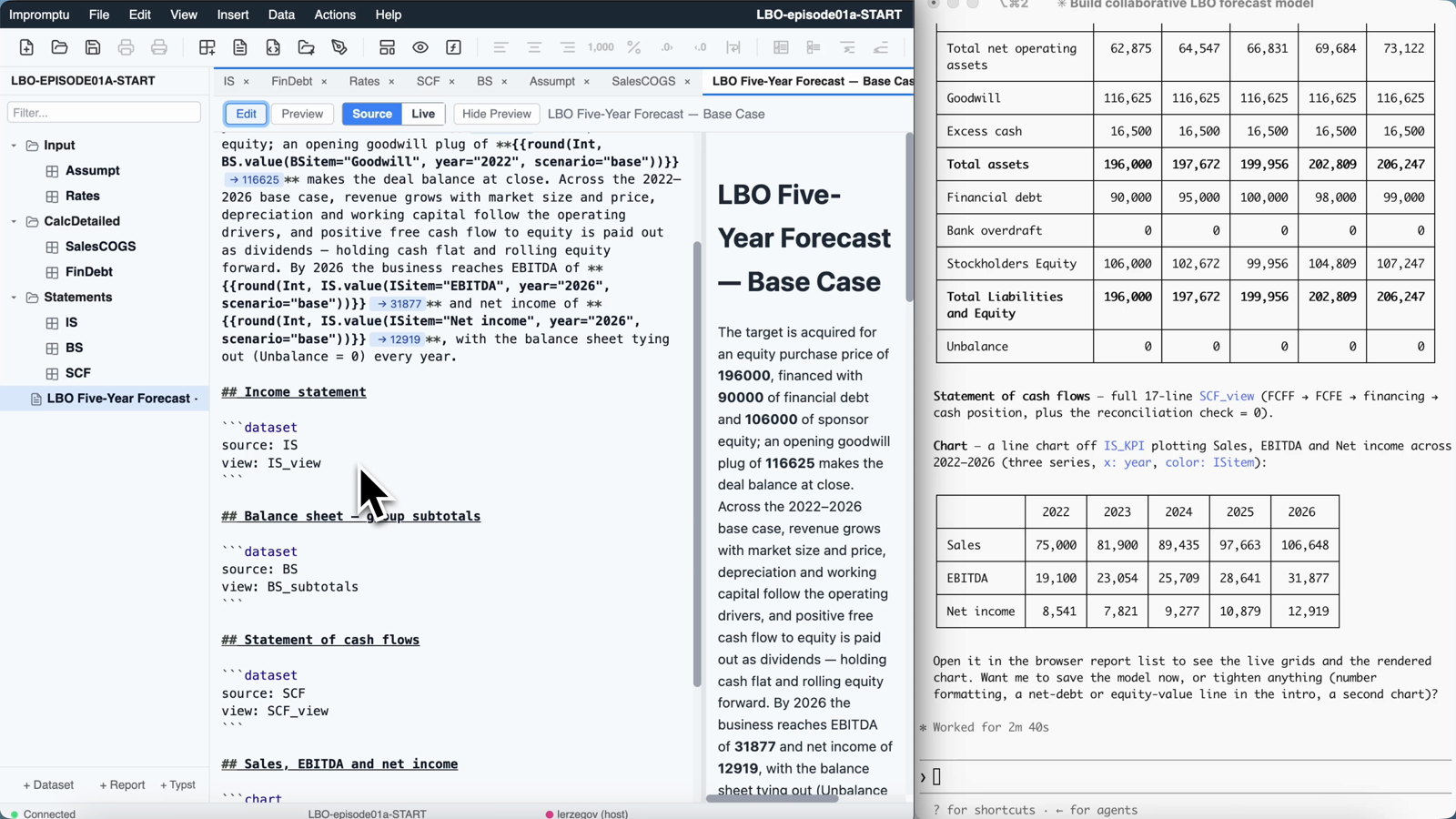Click the pen nib toolbar icon
The width and height of the screenshot is (1456, 819).
(339, 47)
